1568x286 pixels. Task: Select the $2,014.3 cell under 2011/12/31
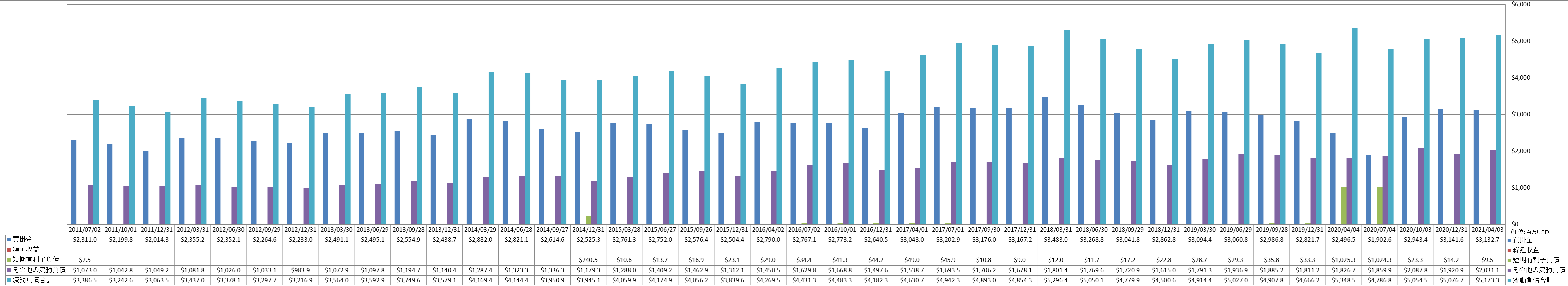[157, 240]
